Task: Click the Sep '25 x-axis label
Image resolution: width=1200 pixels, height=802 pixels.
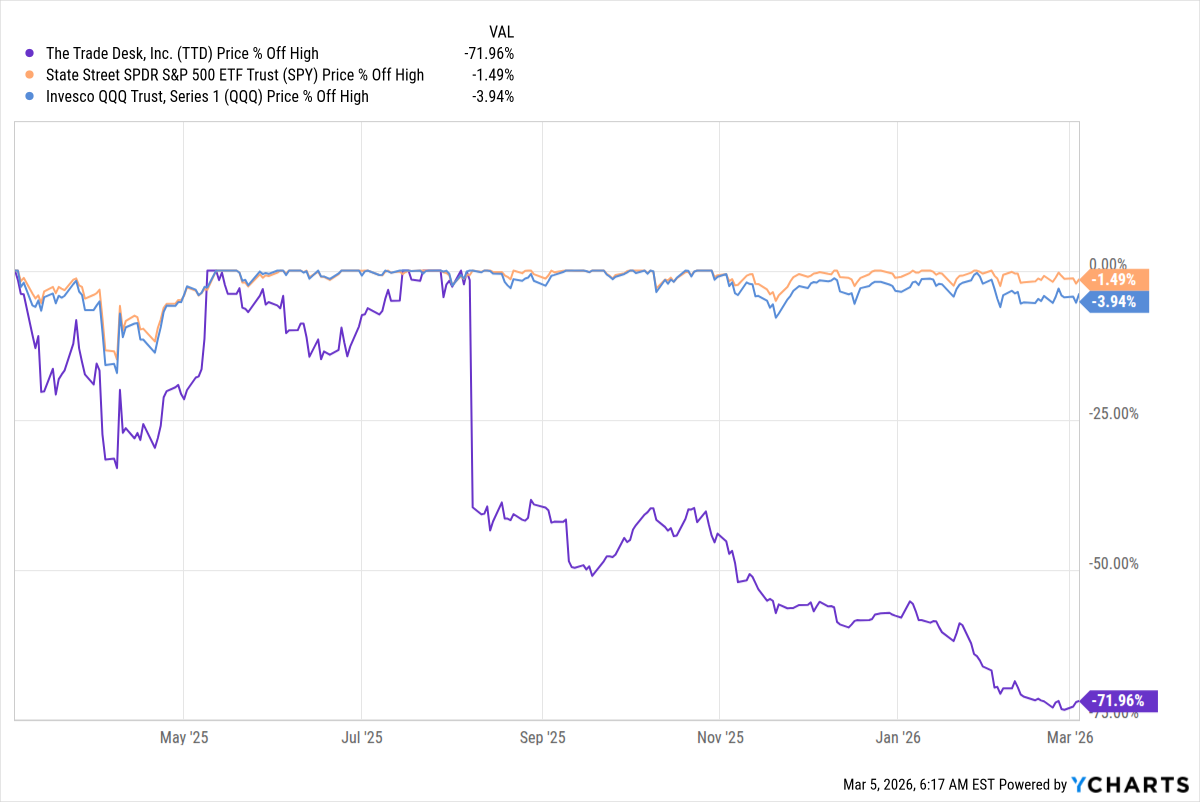Action: coord(541,739)
